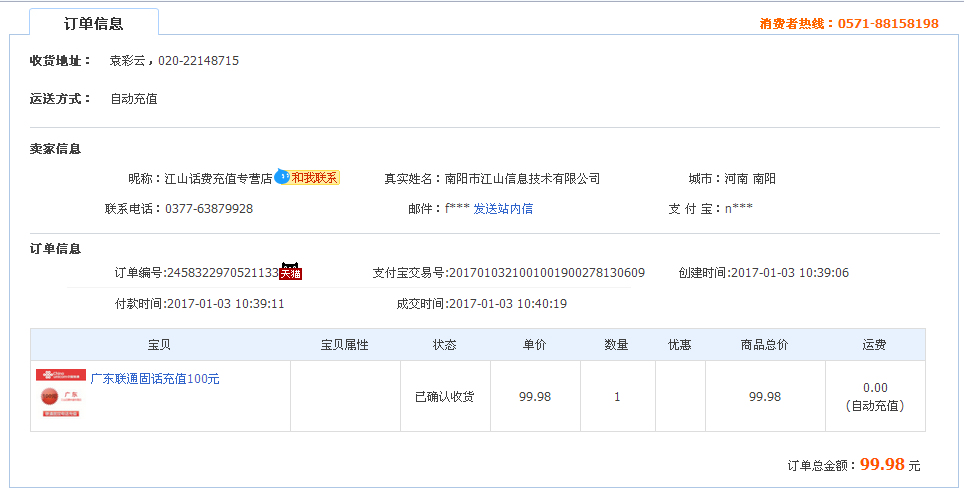The image size is (964, 494).
Task: Click the order total 99.98 amount
Action: click(882, 464)
